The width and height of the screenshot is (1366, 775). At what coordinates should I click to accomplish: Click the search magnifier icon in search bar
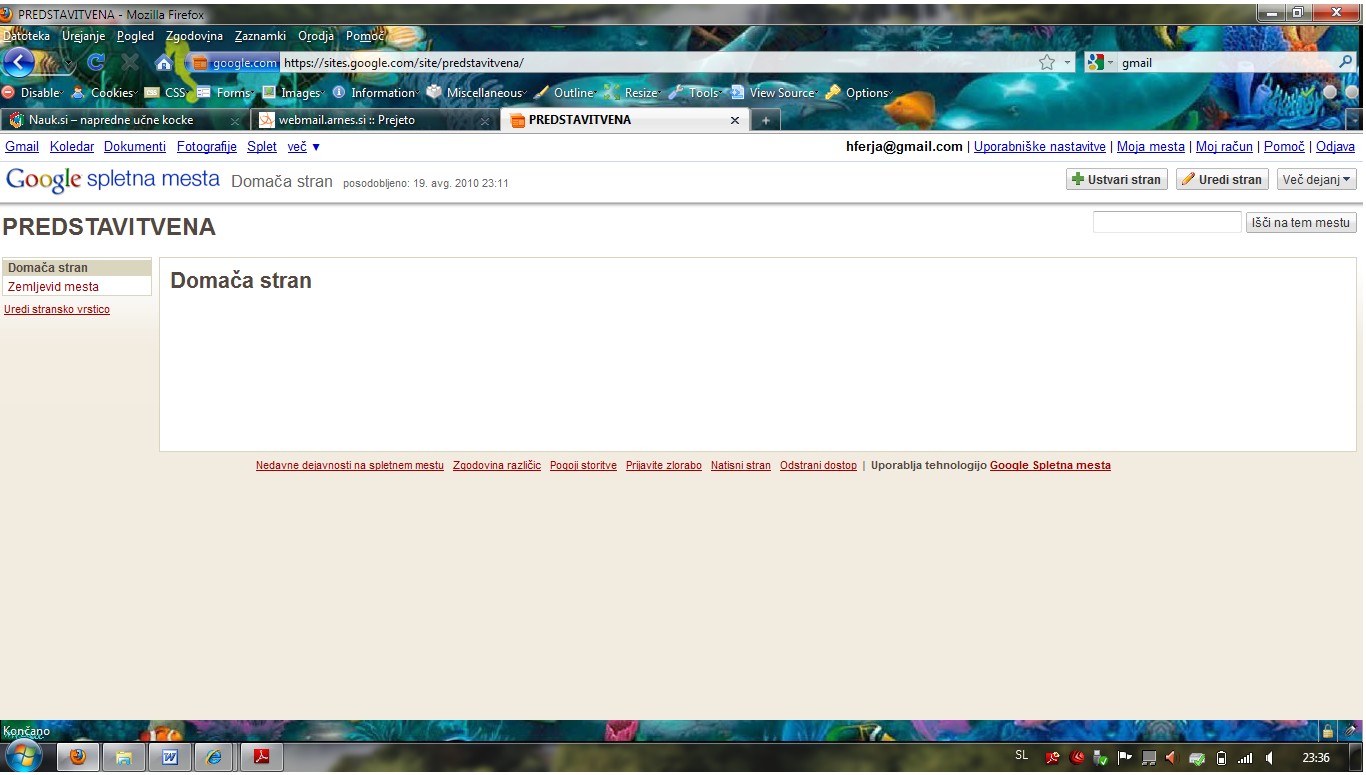point(1346,62)
